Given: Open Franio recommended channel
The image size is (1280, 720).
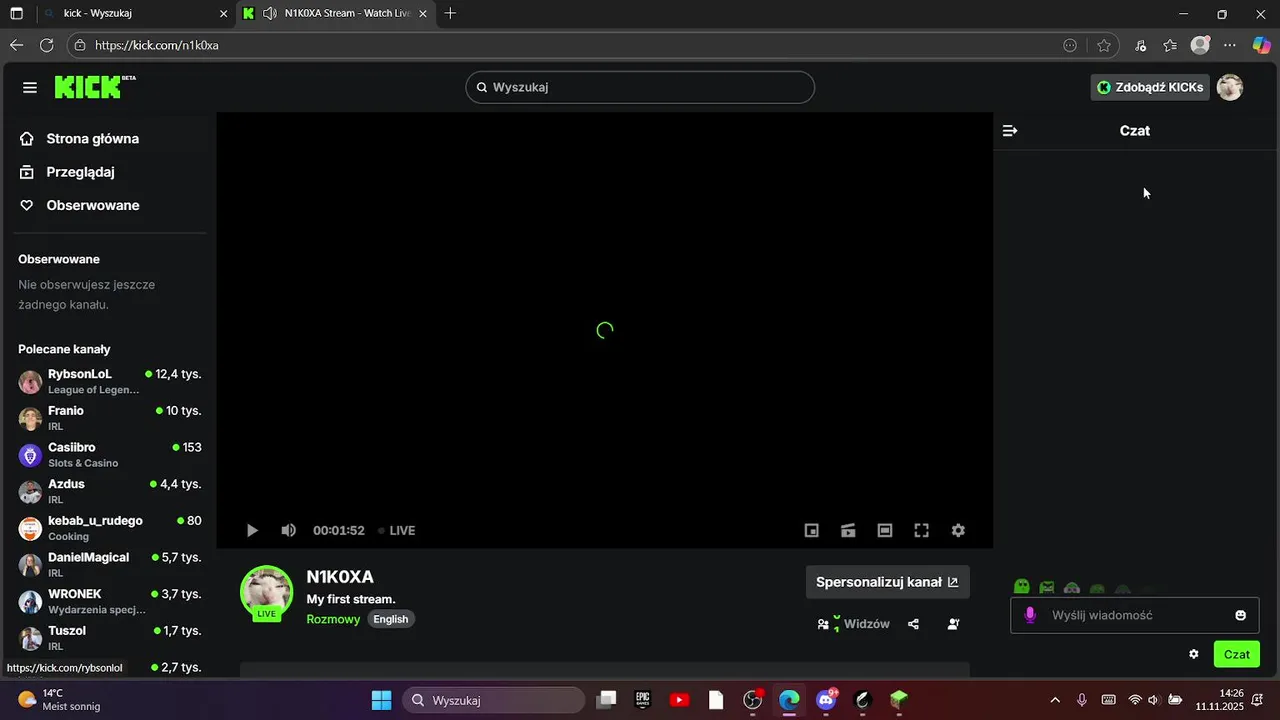Looking at the screenshot, I should [110, 418].
